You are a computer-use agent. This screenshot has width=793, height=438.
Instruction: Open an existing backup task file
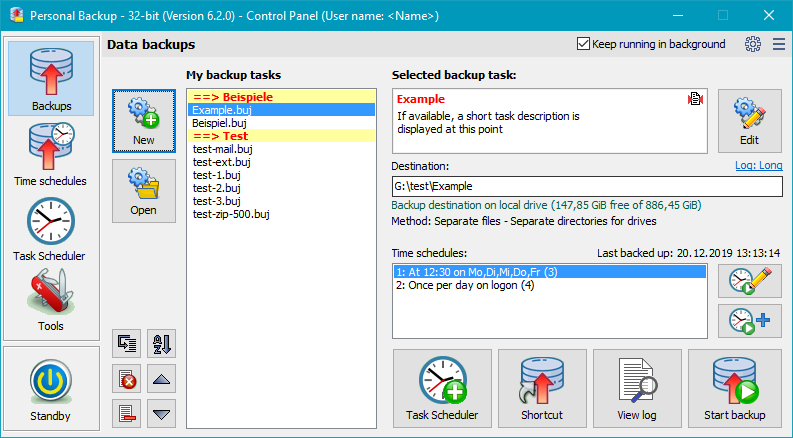pyautogui.click(x=144, y=191)
